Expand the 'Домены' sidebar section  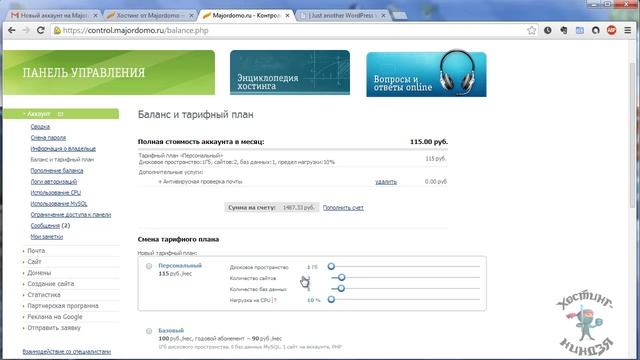[39, 273]
